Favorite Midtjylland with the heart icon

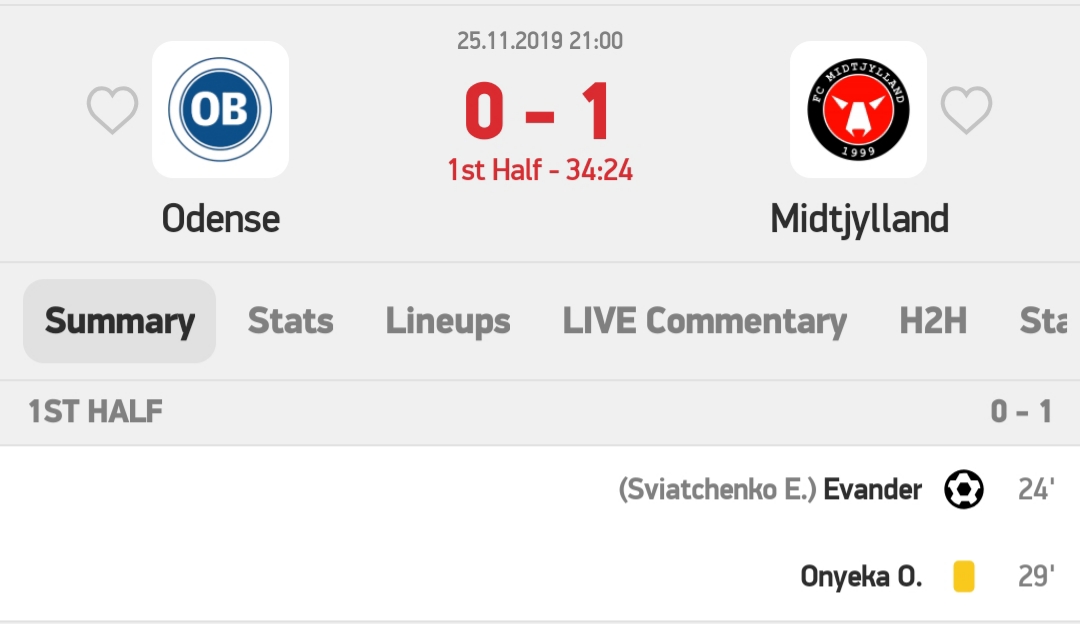pyautogui.click(x=966, y=110)
